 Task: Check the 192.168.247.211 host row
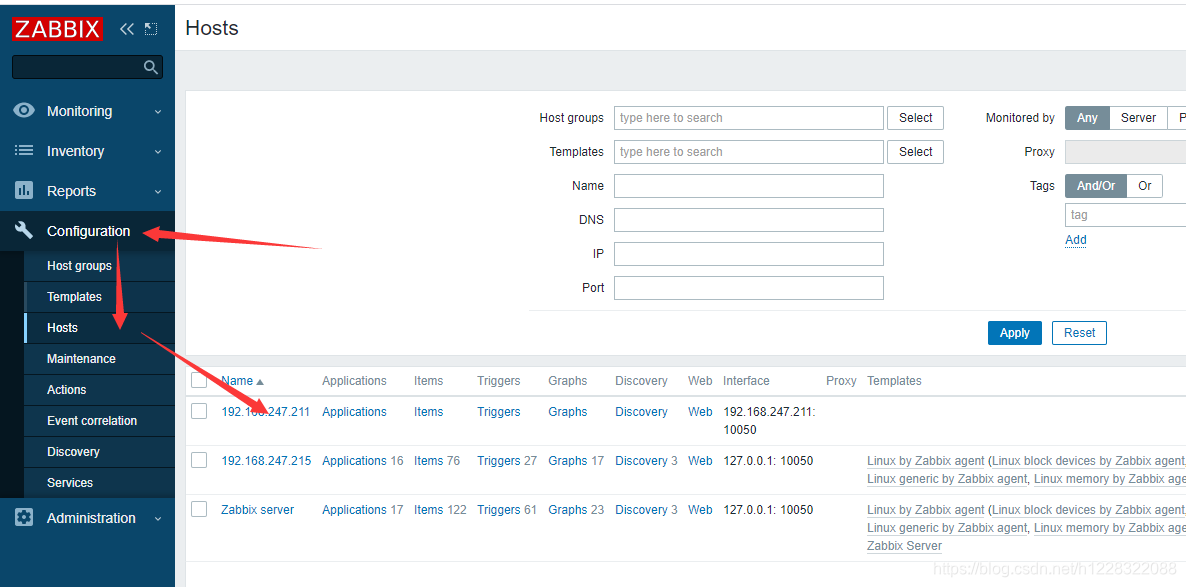[x=199, y=411]
